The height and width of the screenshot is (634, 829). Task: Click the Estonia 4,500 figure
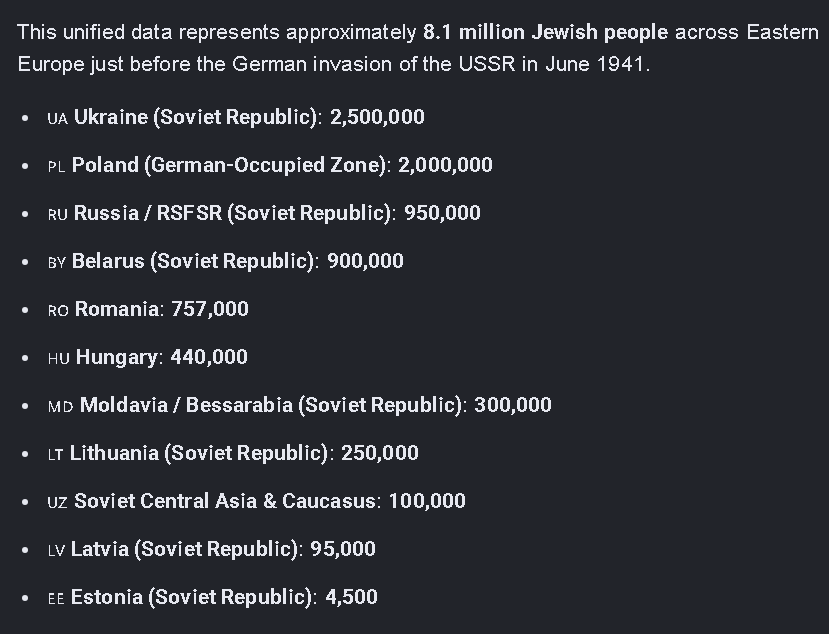[352, 597]
